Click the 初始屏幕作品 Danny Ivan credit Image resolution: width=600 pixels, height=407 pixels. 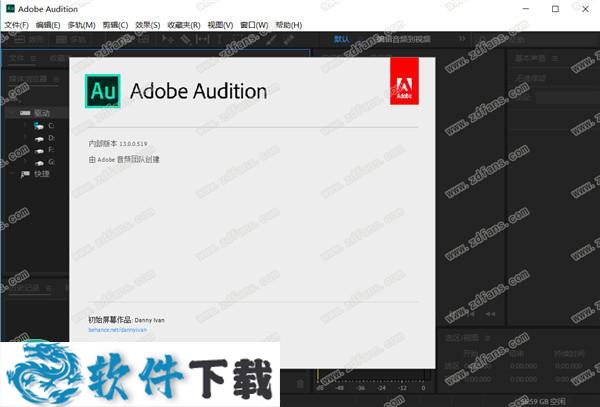click(126, 320)
